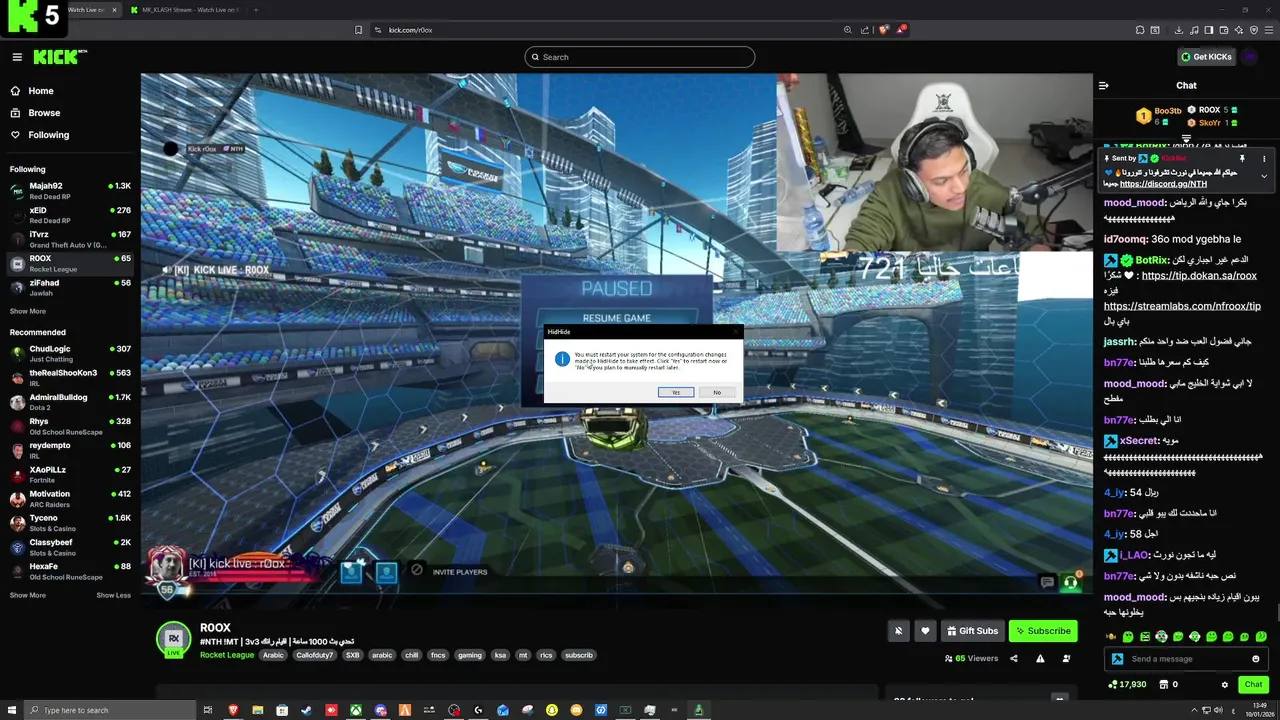
Task: Open Majah92's channel from the Following list
Action: 70,190
